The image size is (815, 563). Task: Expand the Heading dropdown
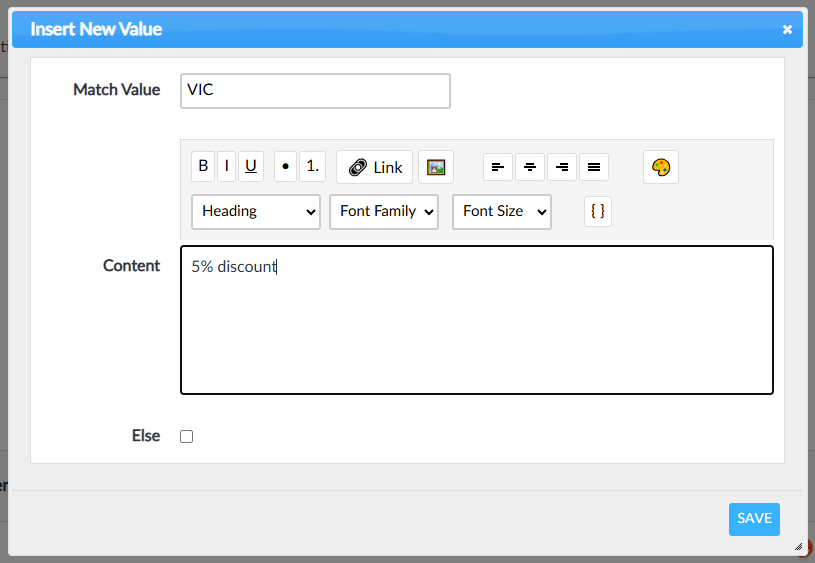(x=256, y=211)
